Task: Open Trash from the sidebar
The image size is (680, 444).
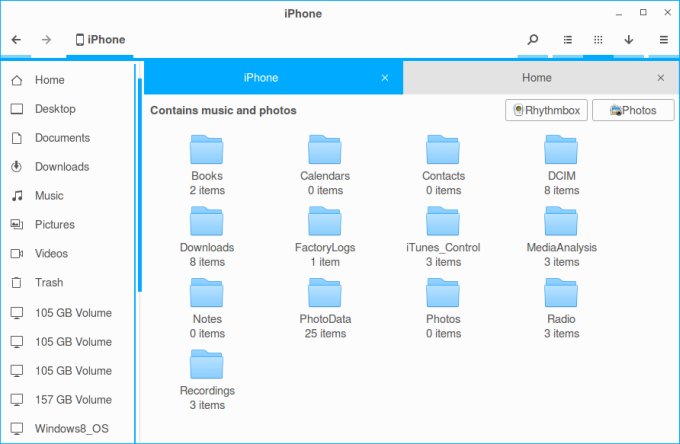Action: coord(49,283)
